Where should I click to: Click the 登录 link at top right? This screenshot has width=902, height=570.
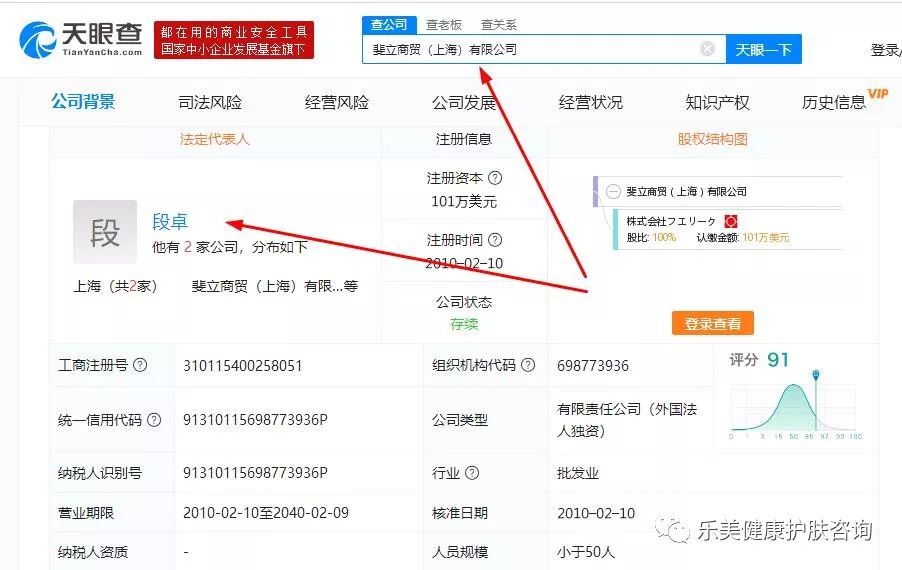pyautogui.click(x=886, y=50)
